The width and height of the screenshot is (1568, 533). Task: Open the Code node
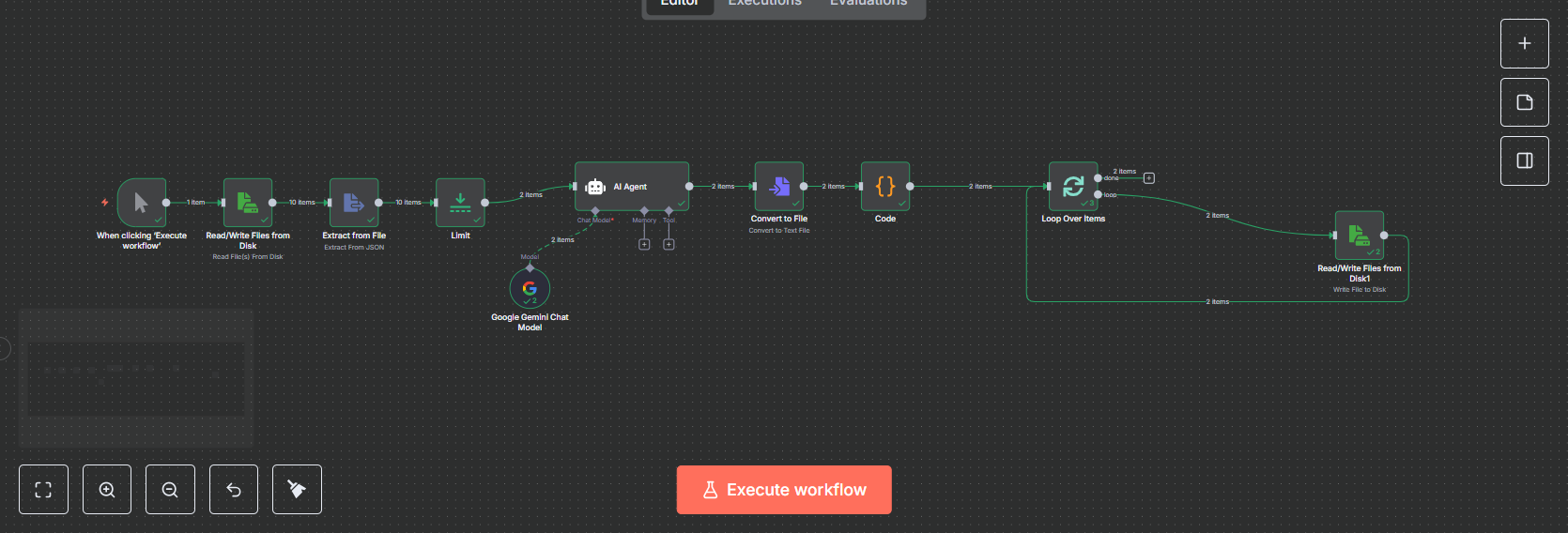pyautogui.click(x=885, y=186)
